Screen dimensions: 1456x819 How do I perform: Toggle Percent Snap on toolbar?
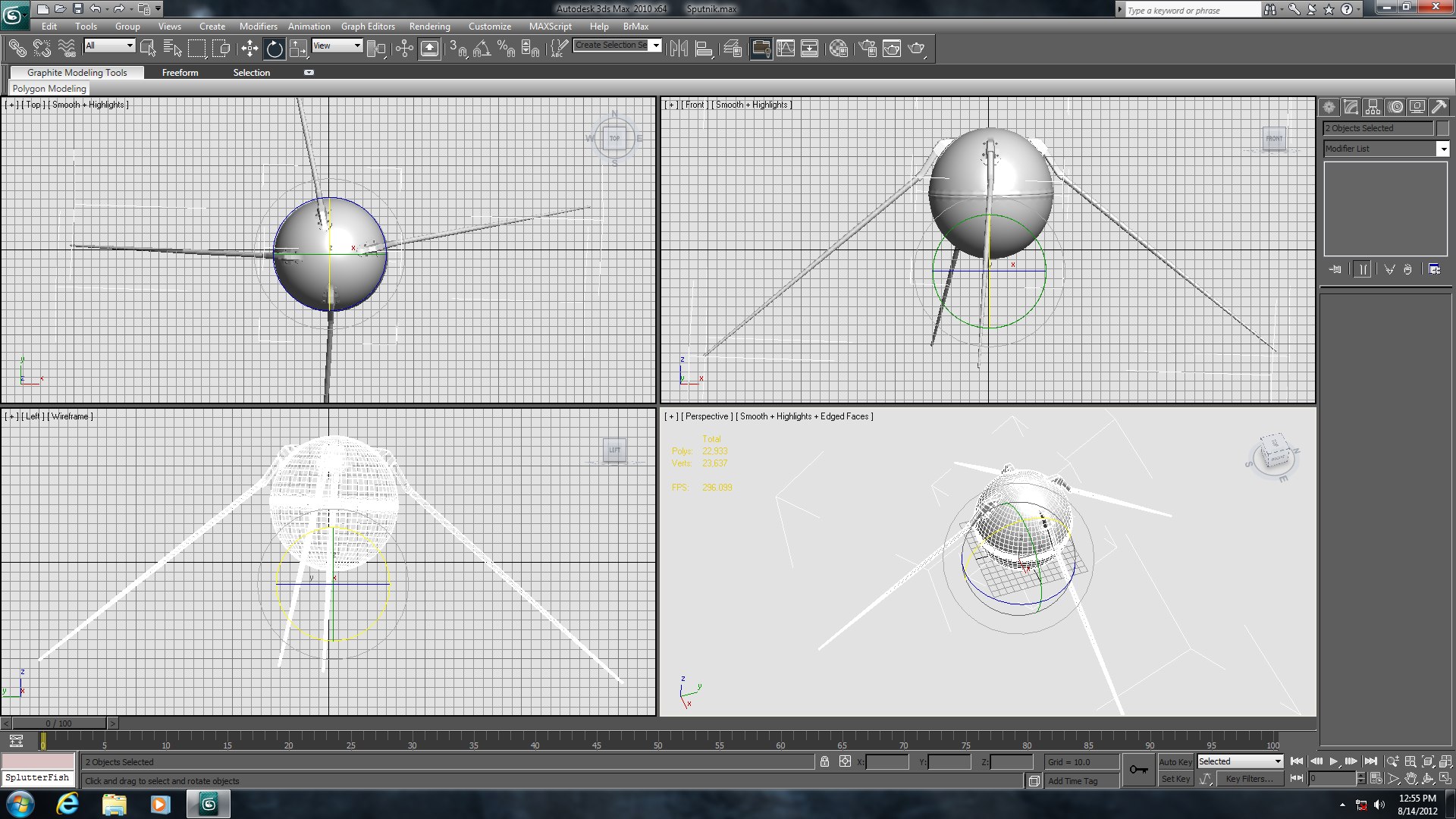point(506,49)
